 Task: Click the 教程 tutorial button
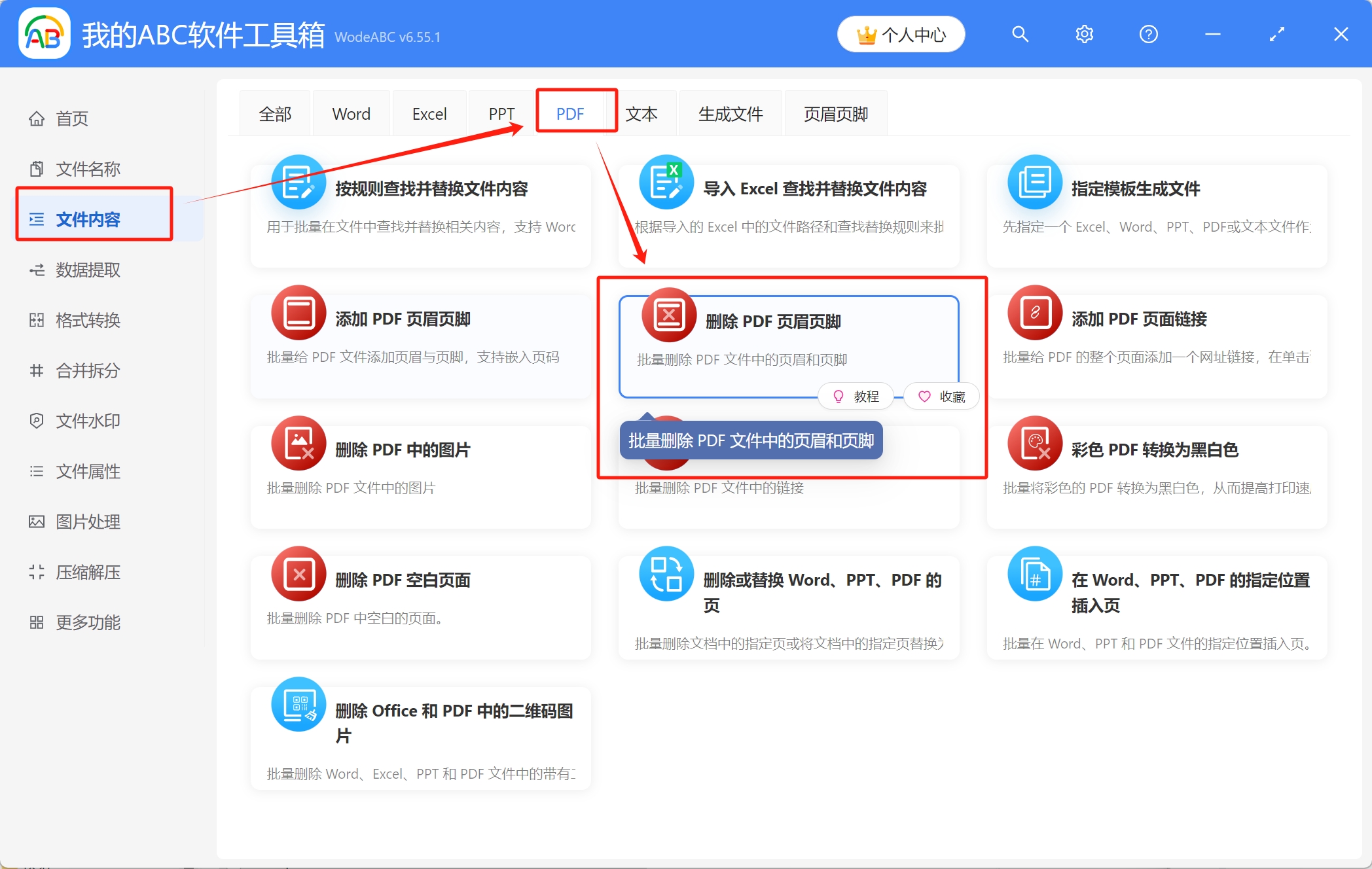pyautogui.click(x=856, y=396)
